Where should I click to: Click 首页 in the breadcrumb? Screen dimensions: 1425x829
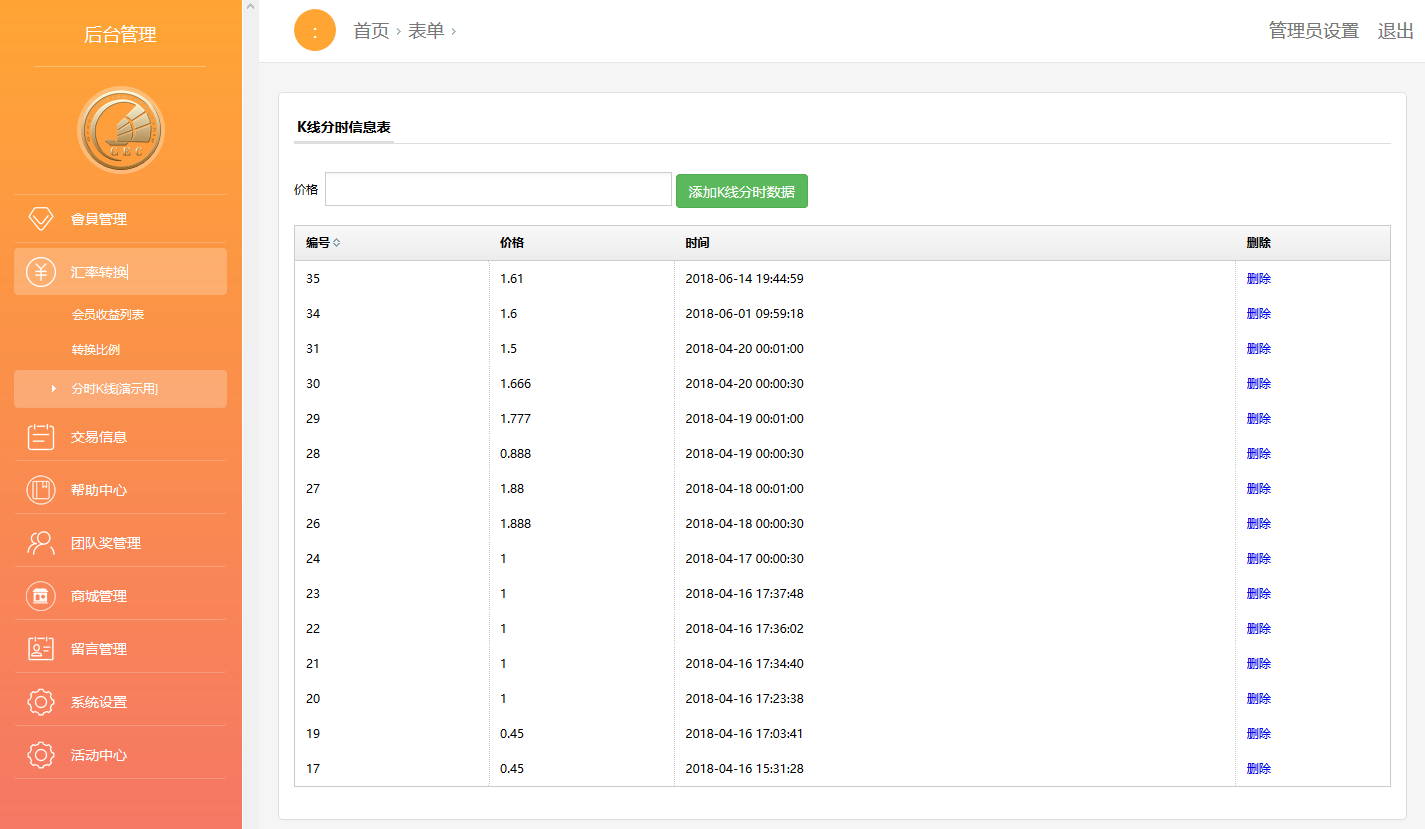point(371,31)
